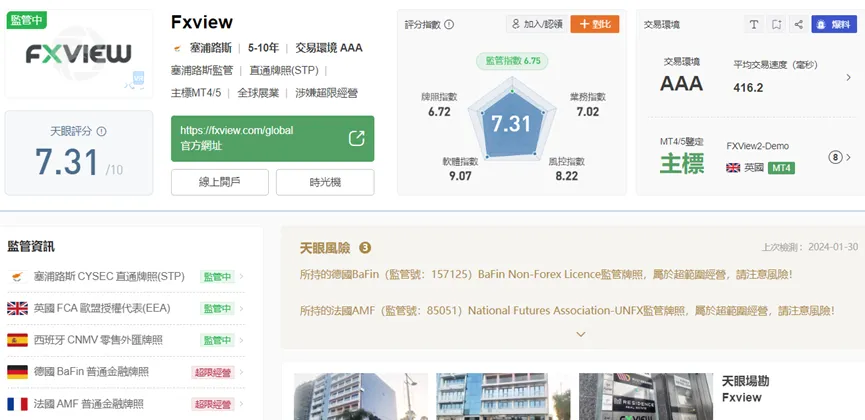
Task: Click the 監管中 tag in CYSEC row
Action: click(x=217, y=277)
